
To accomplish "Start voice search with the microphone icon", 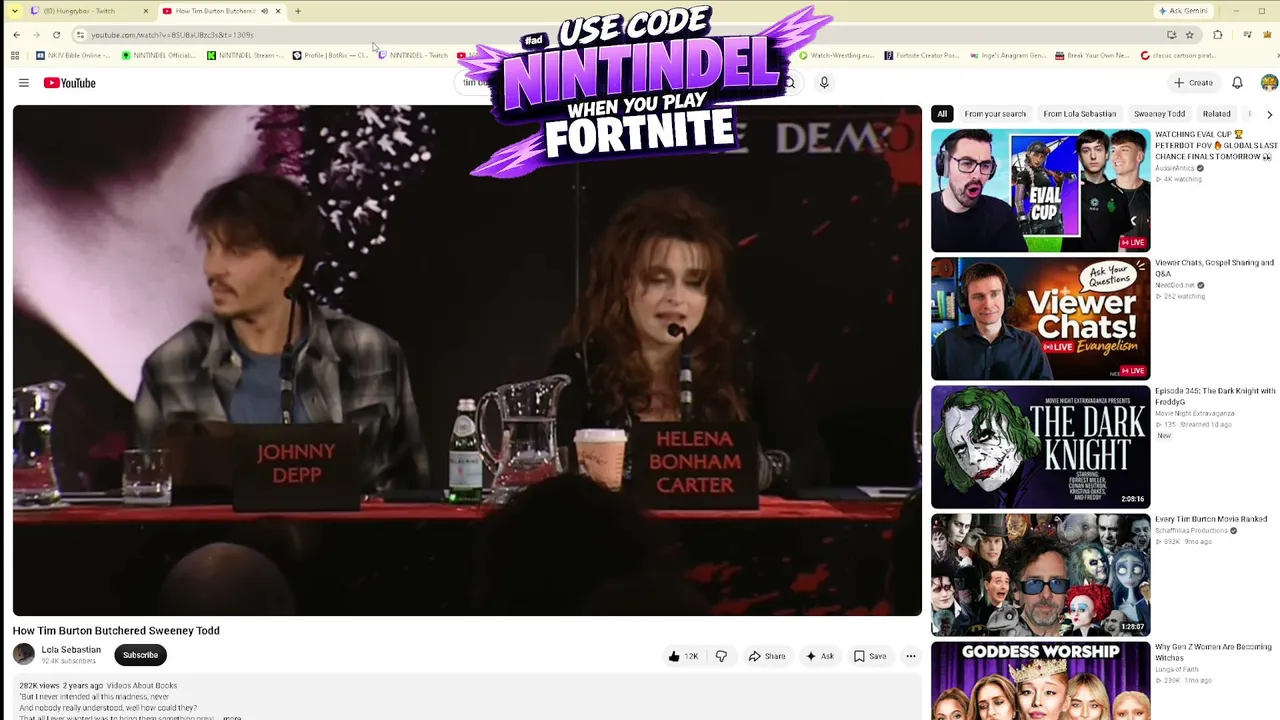I will (824, 83).
